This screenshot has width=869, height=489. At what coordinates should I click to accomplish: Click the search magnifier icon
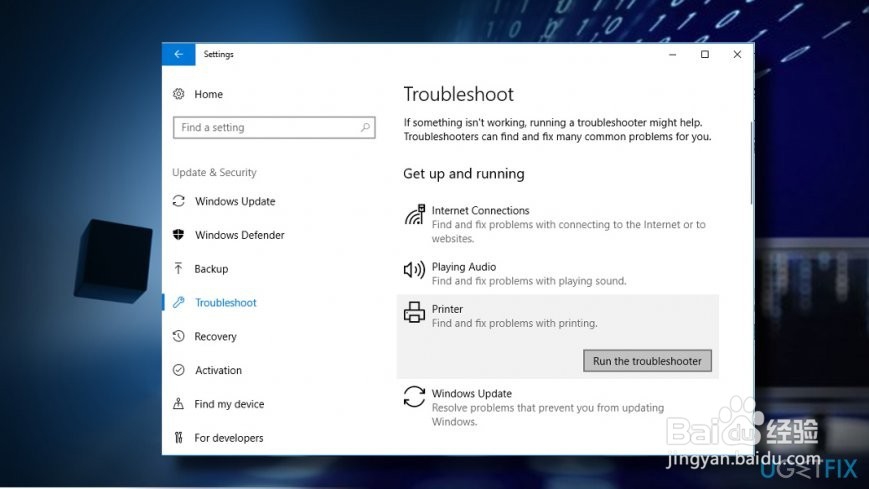[365, 128]
